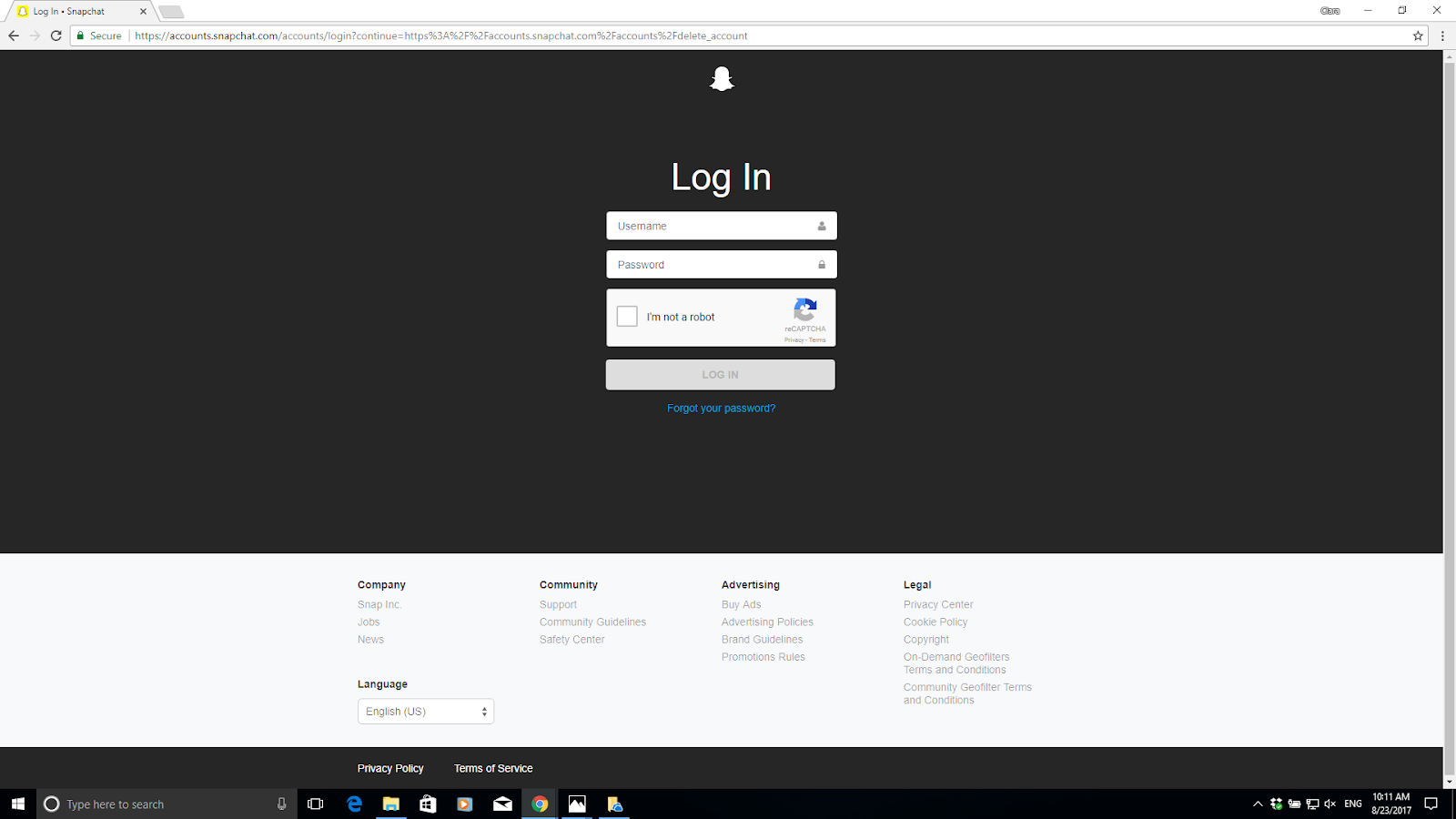
Task: Click the reCAPTCHA logo icon
Action: (805, 309)
